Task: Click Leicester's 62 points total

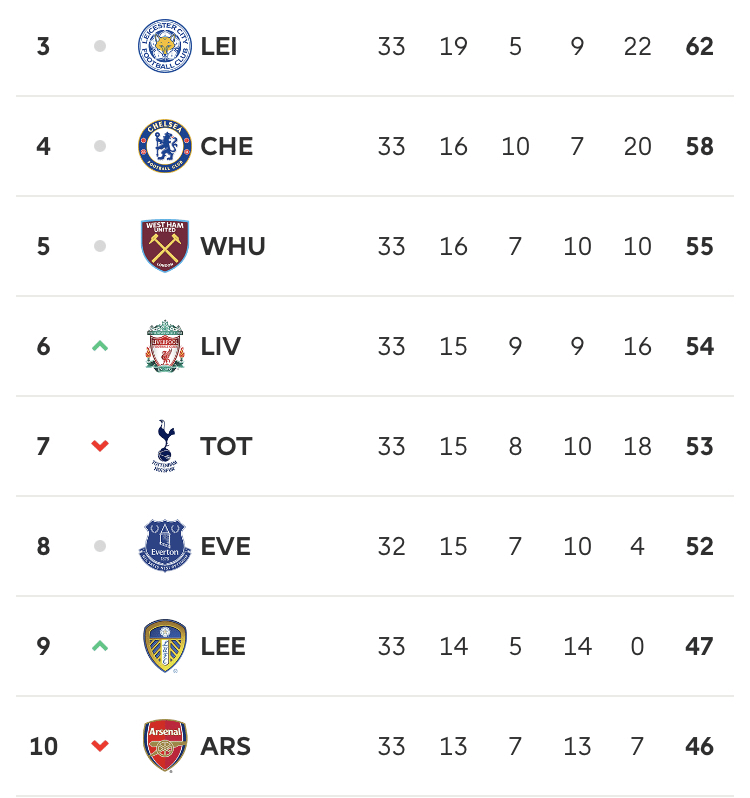Action: 700,47
